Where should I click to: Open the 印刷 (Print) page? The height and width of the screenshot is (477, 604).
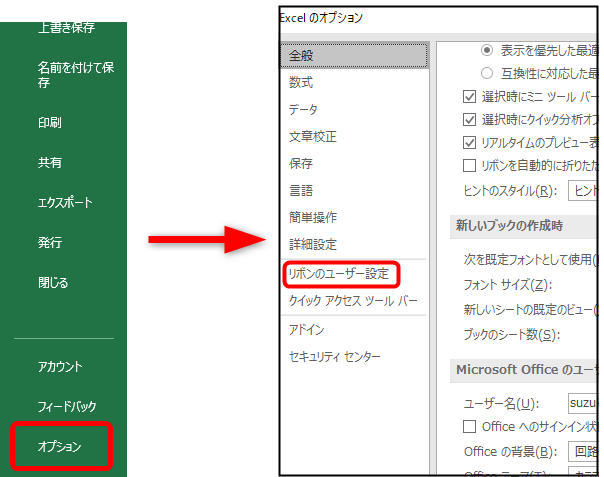point(50,123)
